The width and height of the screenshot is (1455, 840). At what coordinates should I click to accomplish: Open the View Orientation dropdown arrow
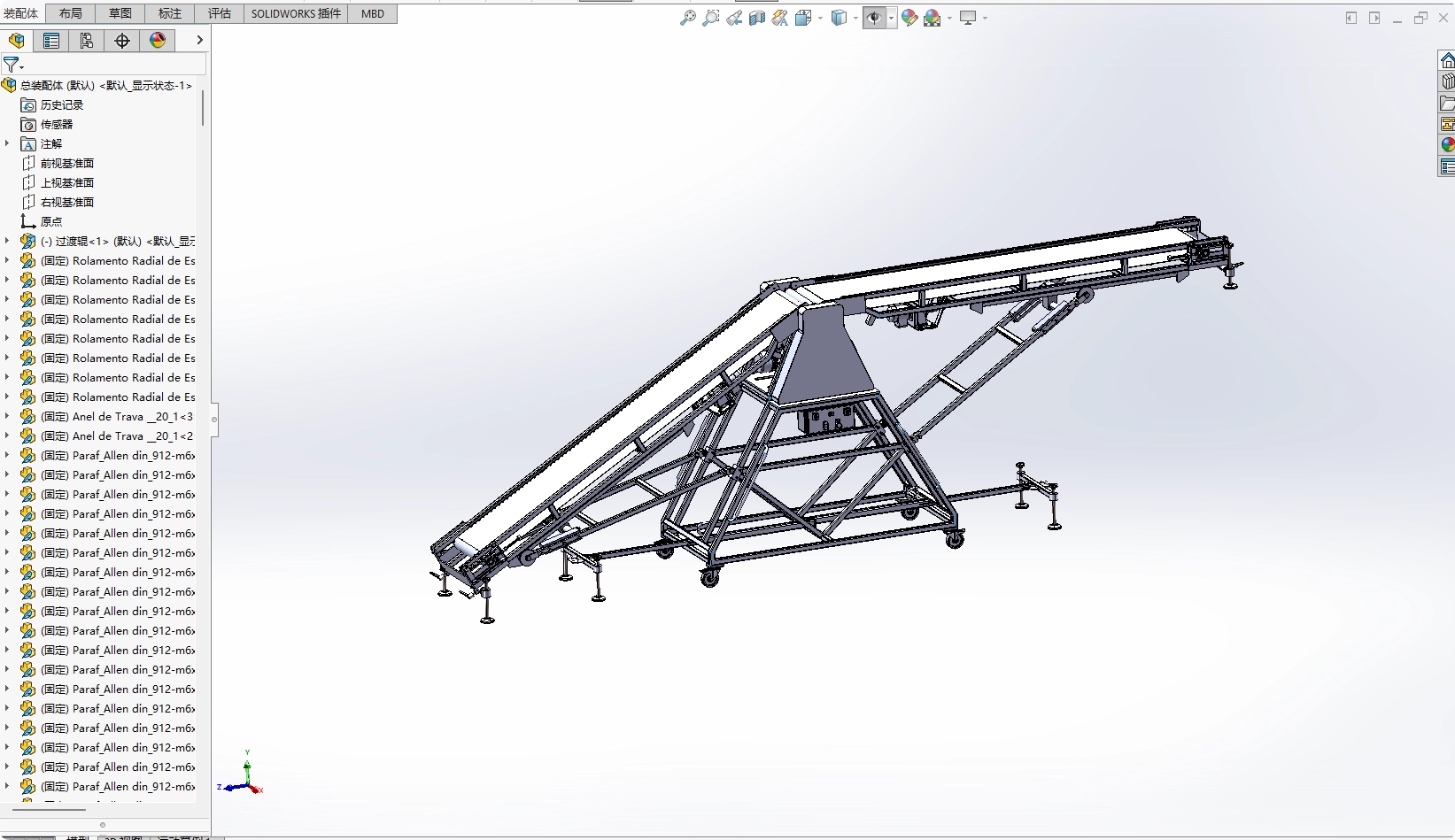820,18
